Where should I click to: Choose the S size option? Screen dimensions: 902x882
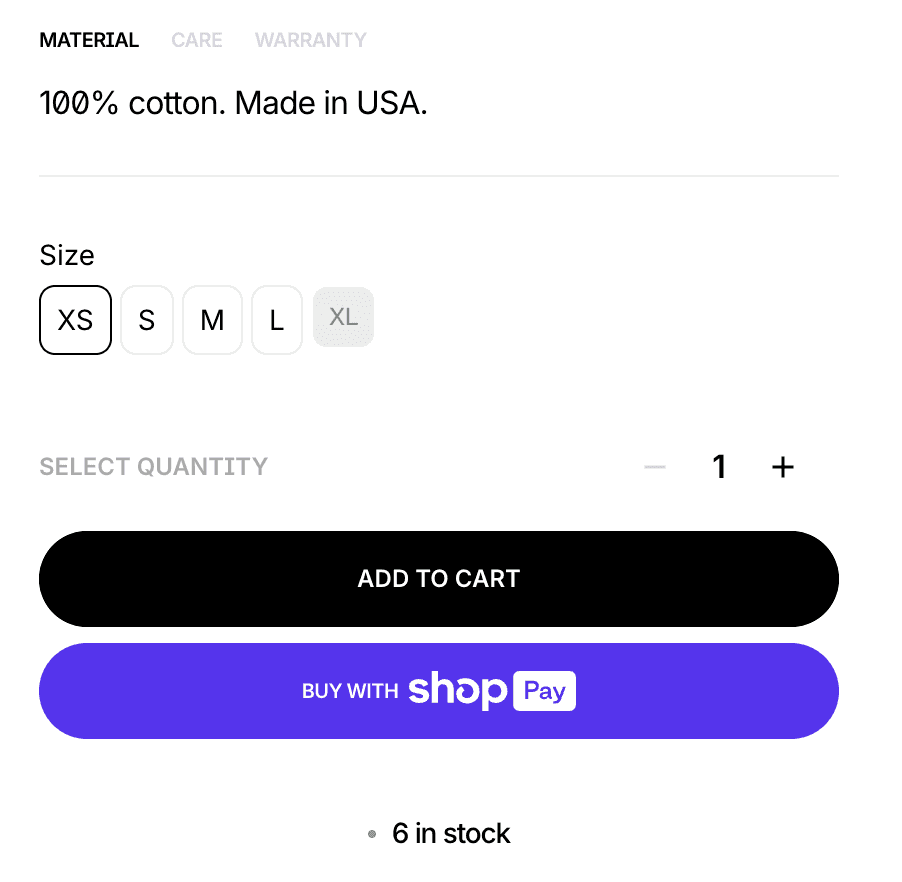tap(147, 320)
